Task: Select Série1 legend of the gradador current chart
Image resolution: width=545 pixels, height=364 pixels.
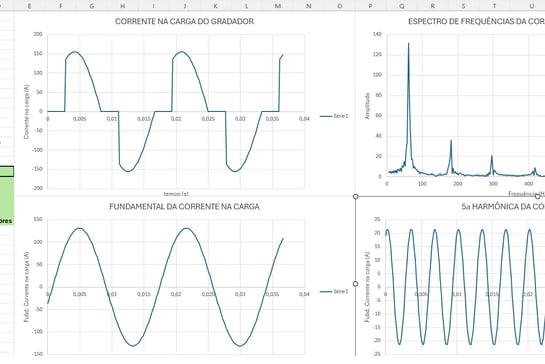Action: point(334,116)
